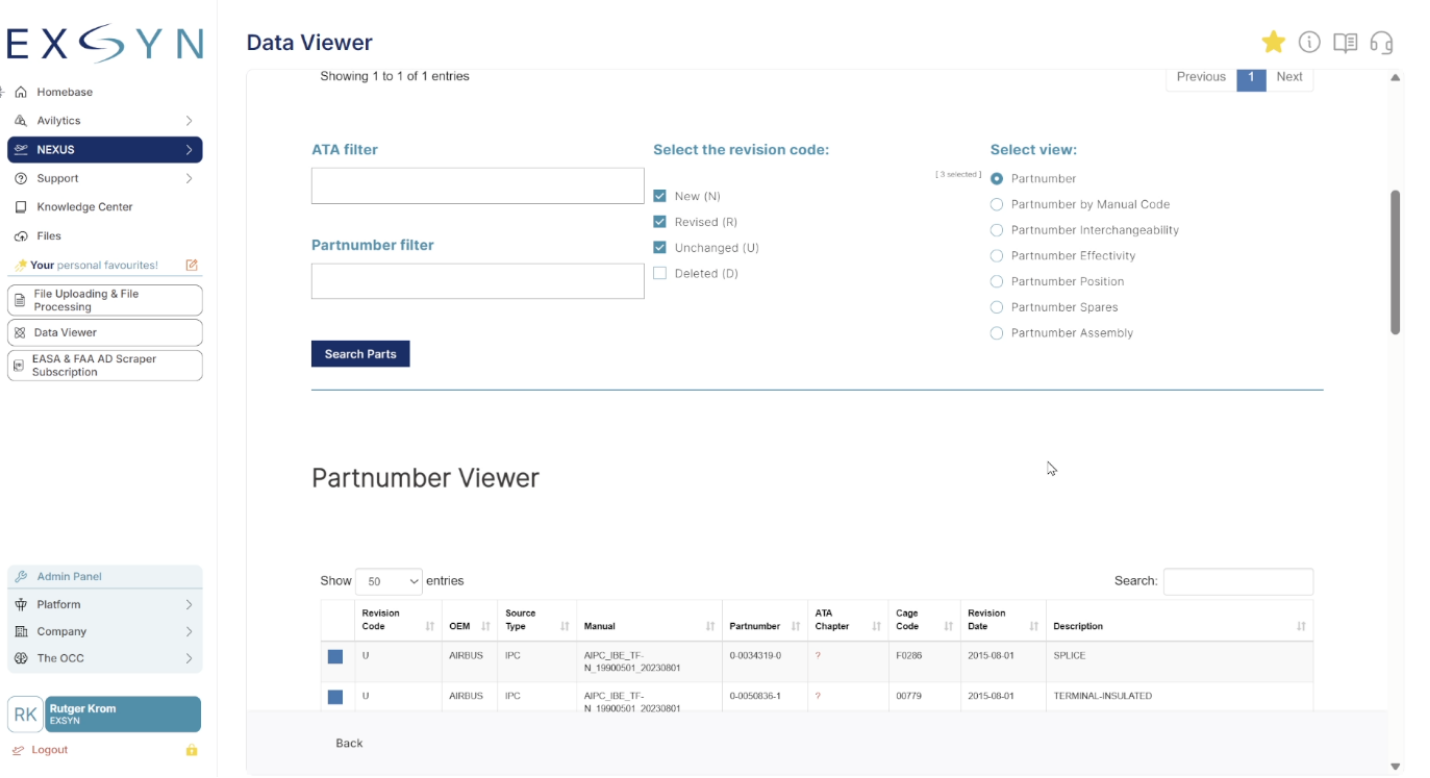Open the info circle icon in header
Image resolution: width=1430 pixels, height=778 pixels.
click(x=1309, y=42)
